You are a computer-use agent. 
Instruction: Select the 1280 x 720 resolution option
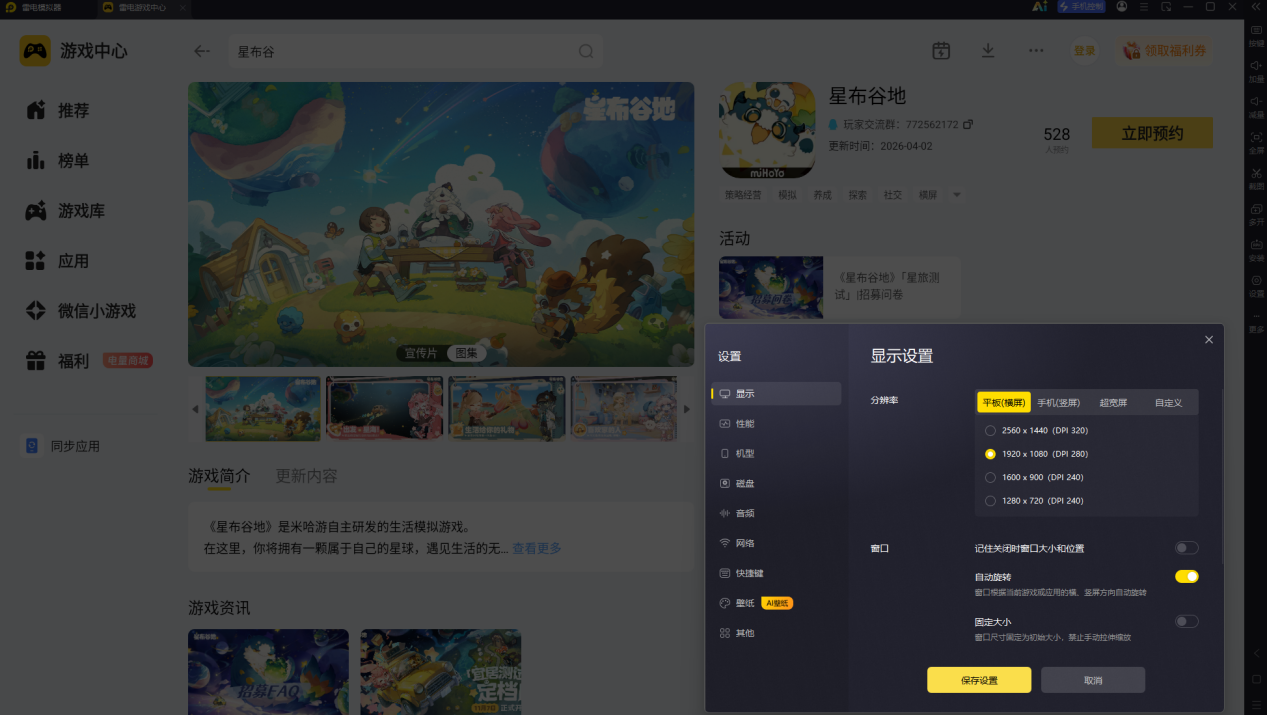[x=1035, y=501]
